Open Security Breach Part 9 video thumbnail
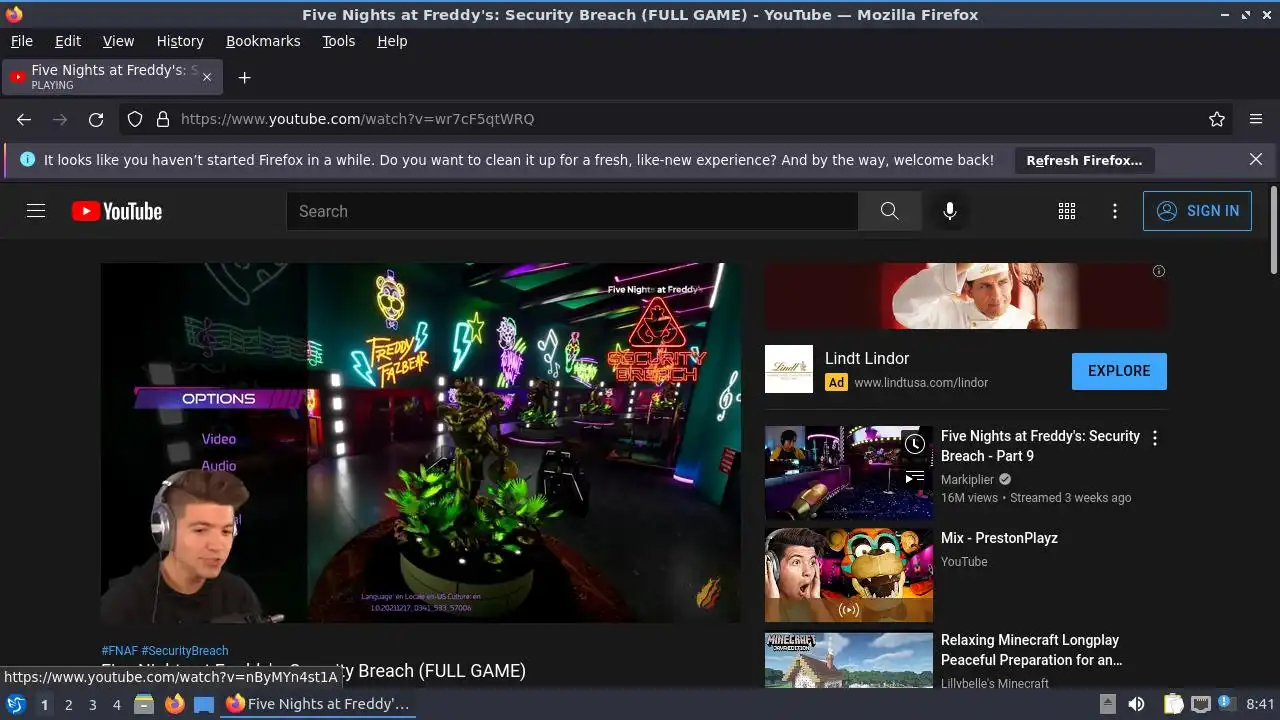 coord(849,473)
